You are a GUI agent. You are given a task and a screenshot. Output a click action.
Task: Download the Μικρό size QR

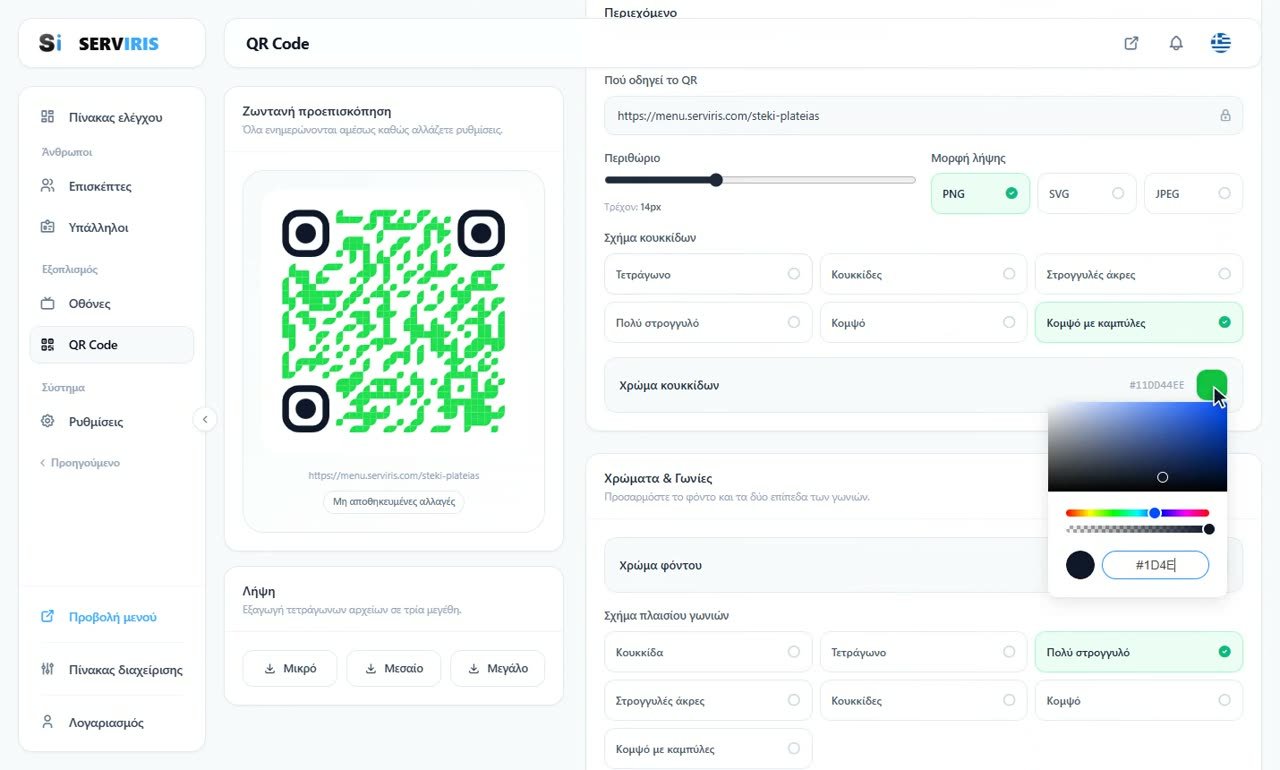click(x=290, y=668)
